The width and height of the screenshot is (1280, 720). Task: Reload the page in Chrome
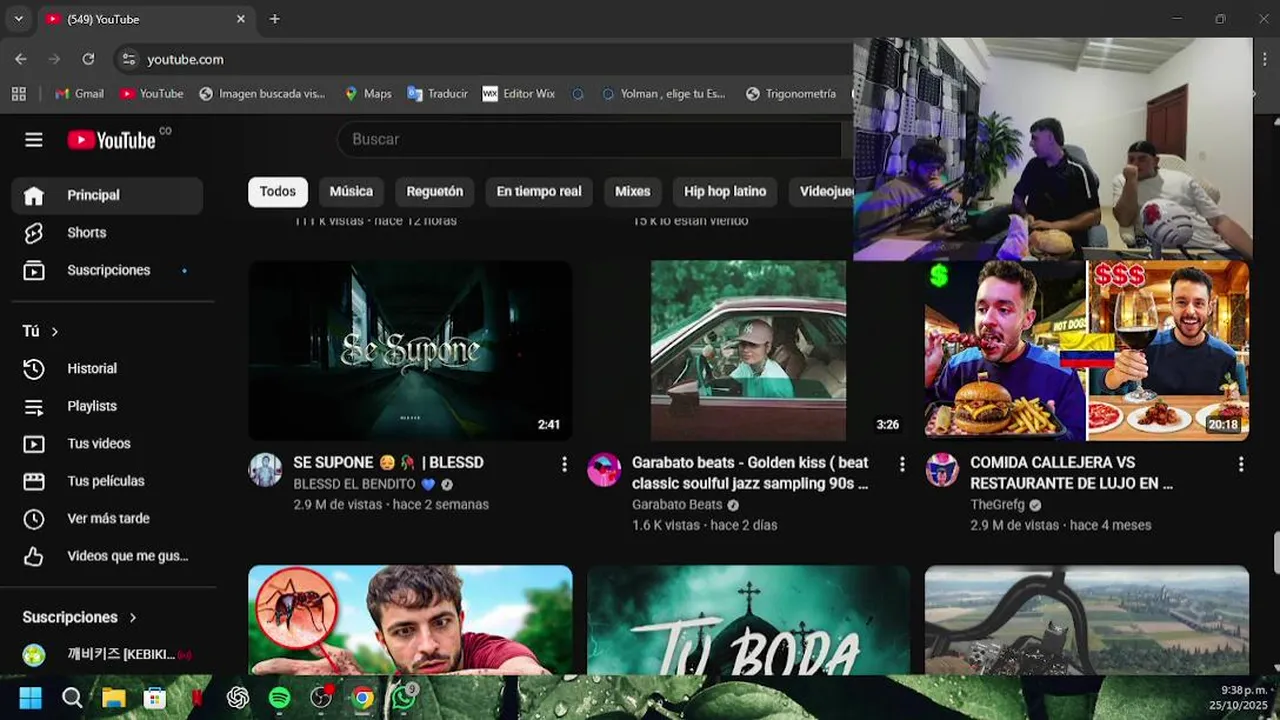pyautogui.click(x=88, y=59)
